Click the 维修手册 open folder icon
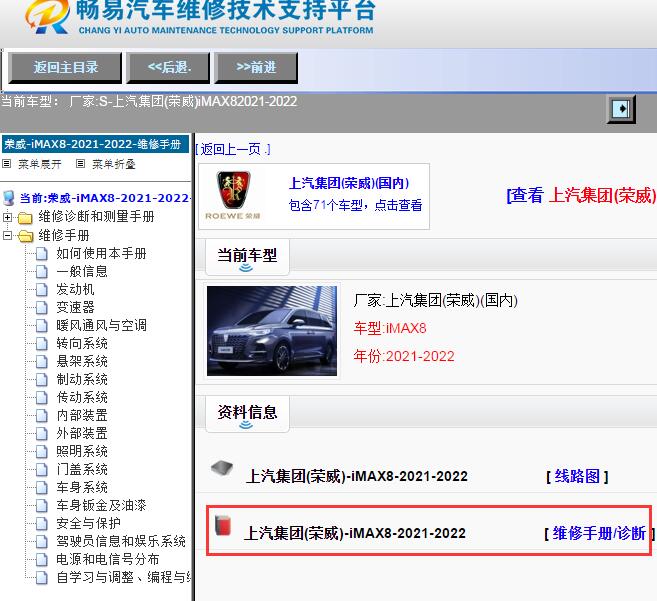Viewport: 657px width, 601px height. point(25,236)
